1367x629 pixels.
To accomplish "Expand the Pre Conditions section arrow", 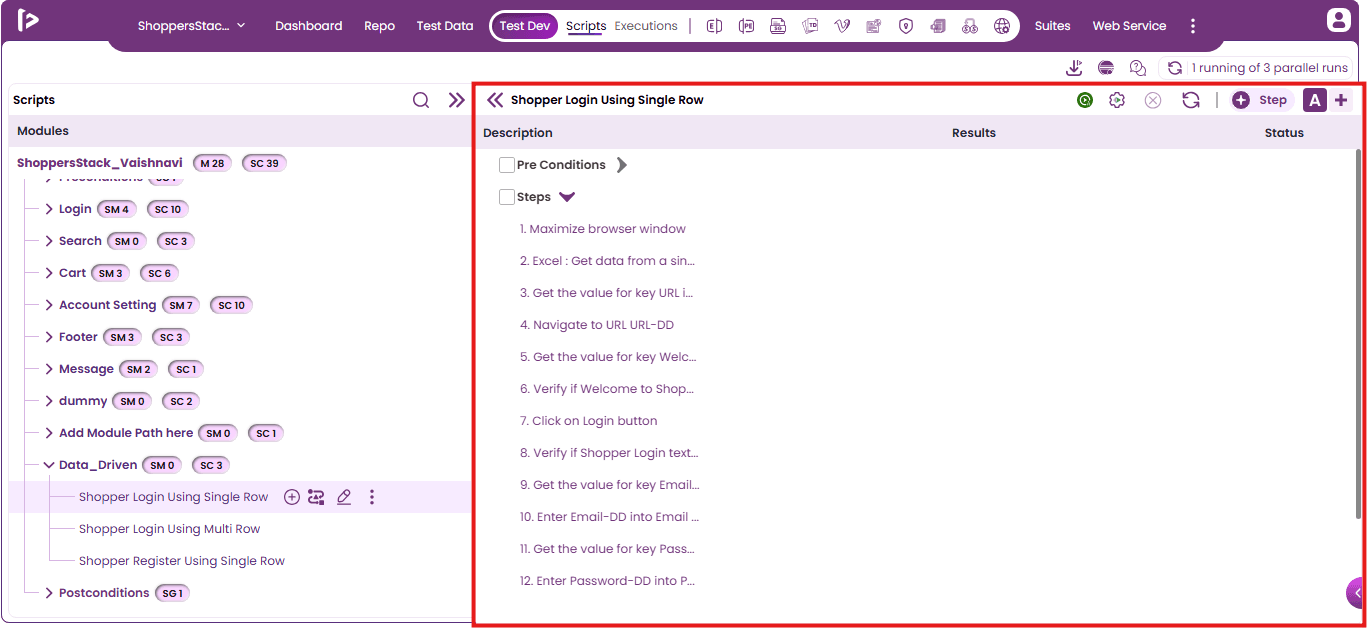I will pyautogui.click(x=622, y=165).
